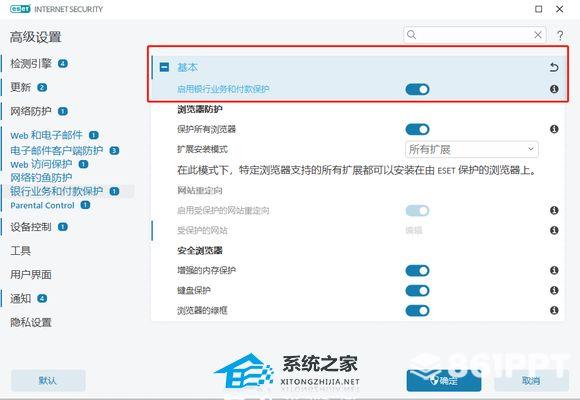Toggle the 保护所有浏览器 switch
Screen dimensions: 580x400
pos(417,129)
